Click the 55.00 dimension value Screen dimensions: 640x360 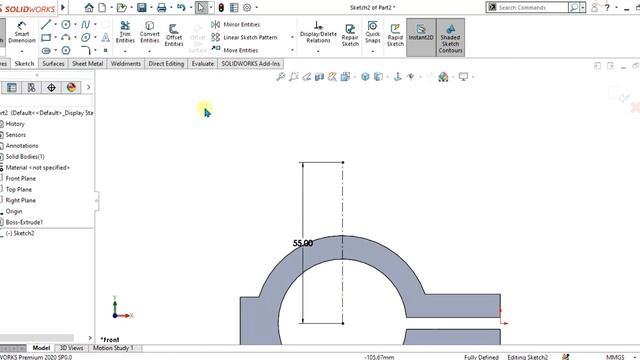(x=303, y=243)
